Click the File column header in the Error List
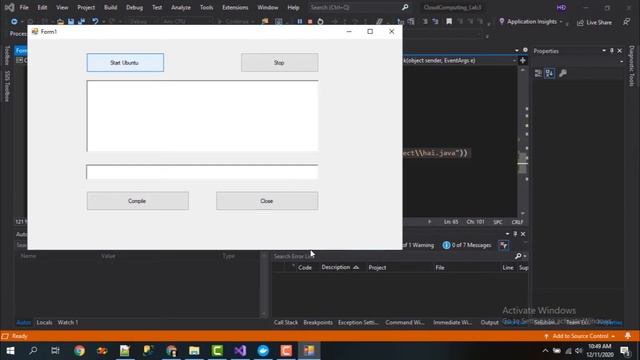This screenshot has height=360, width=640. (x=440, y=267)
